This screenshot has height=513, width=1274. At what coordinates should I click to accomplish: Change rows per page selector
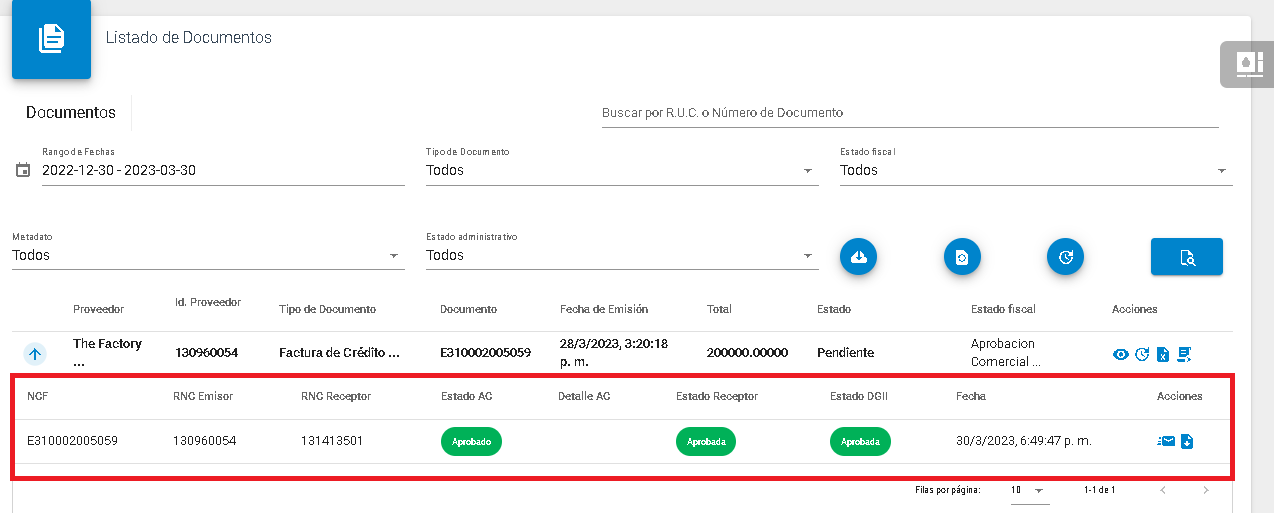pyautogui.click(x=1026, y=491)
